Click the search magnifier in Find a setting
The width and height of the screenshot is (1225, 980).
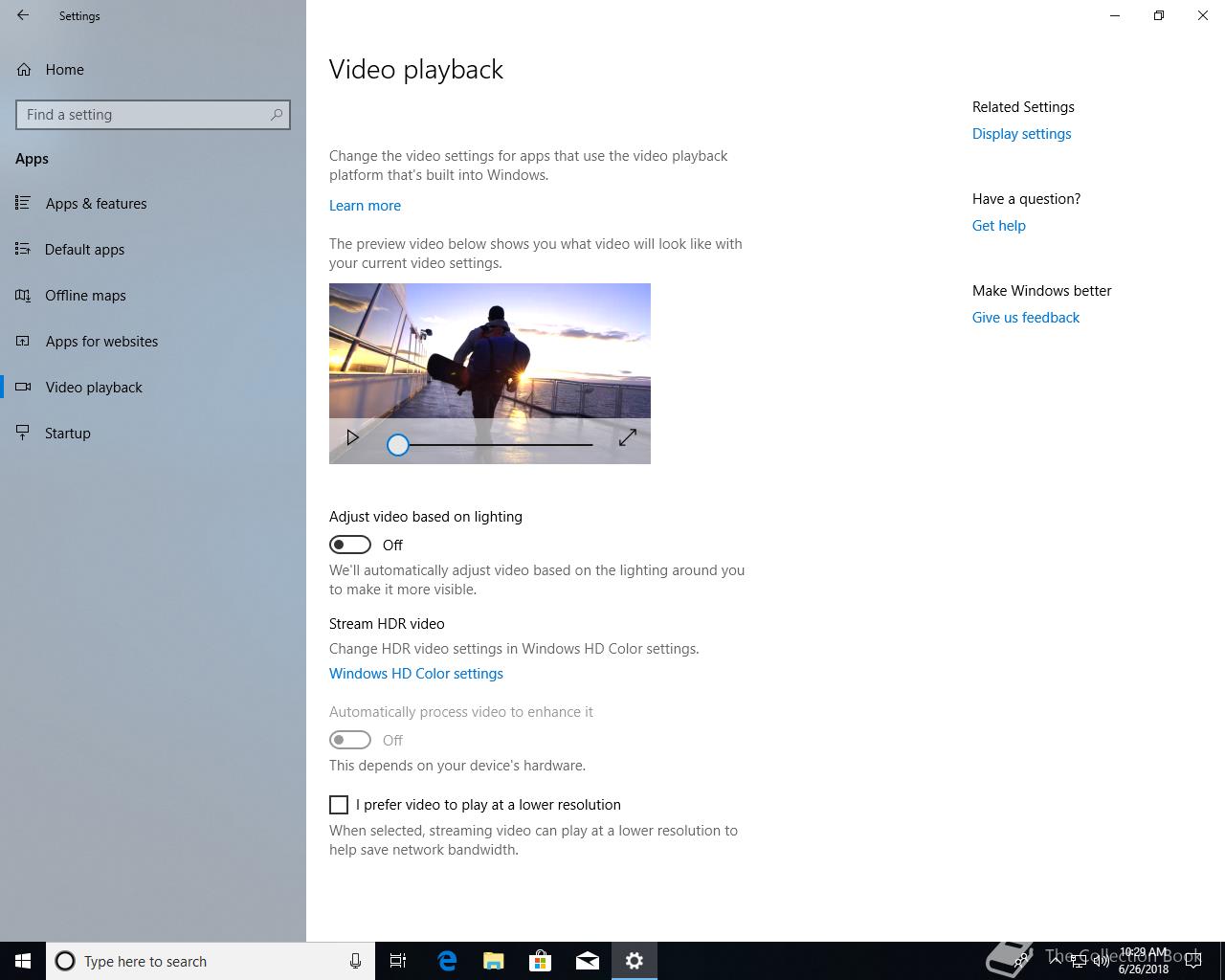coord(277,115)
